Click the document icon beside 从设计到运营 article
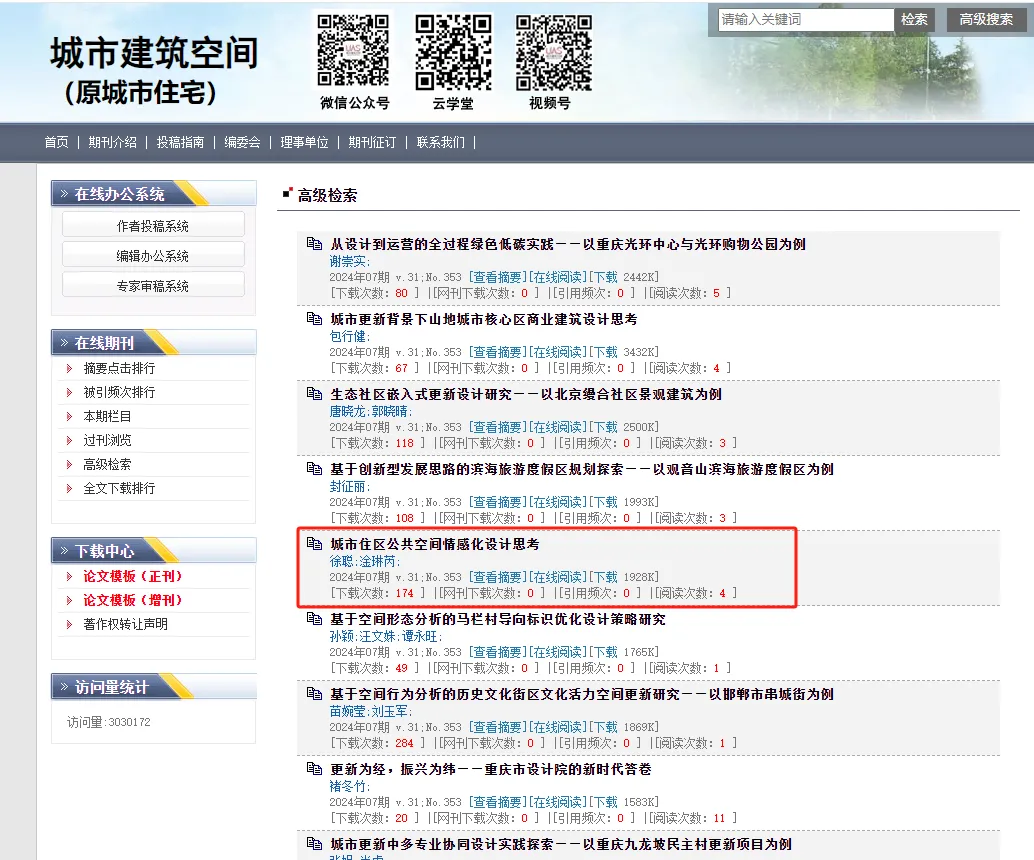This screenshot has width=1034, height=860. pyautogui.click(x=314, y=244)
